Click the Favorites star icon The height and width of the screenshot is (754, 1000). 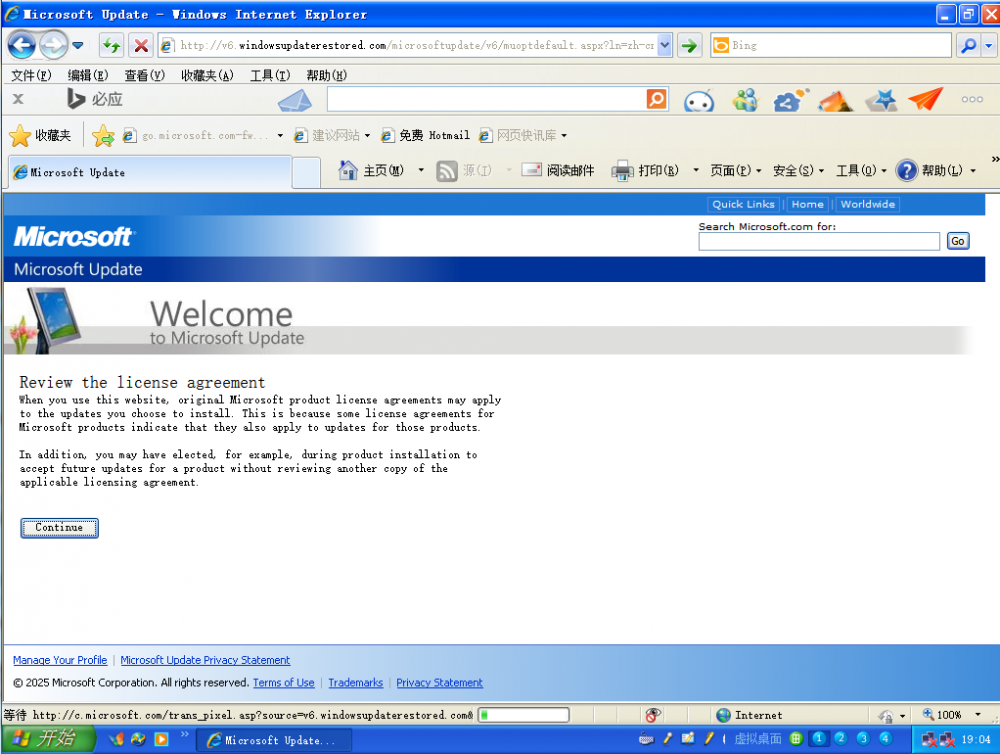tap(20, 136)
